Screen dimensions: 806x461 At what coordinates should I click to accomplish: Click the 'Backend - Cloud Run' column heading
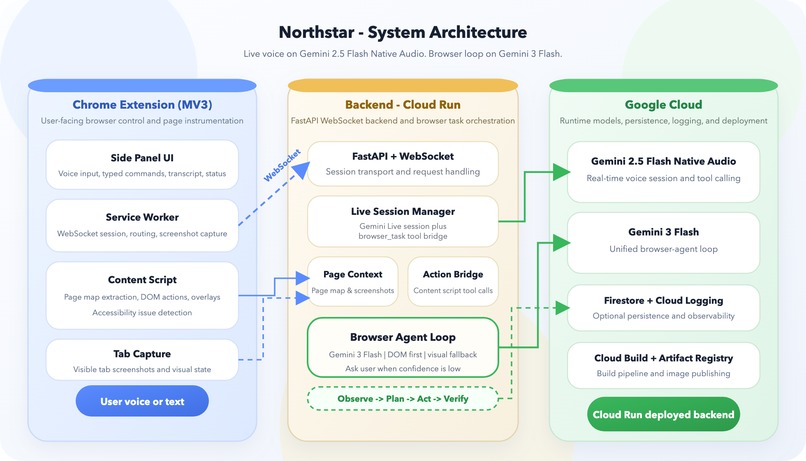402,104
